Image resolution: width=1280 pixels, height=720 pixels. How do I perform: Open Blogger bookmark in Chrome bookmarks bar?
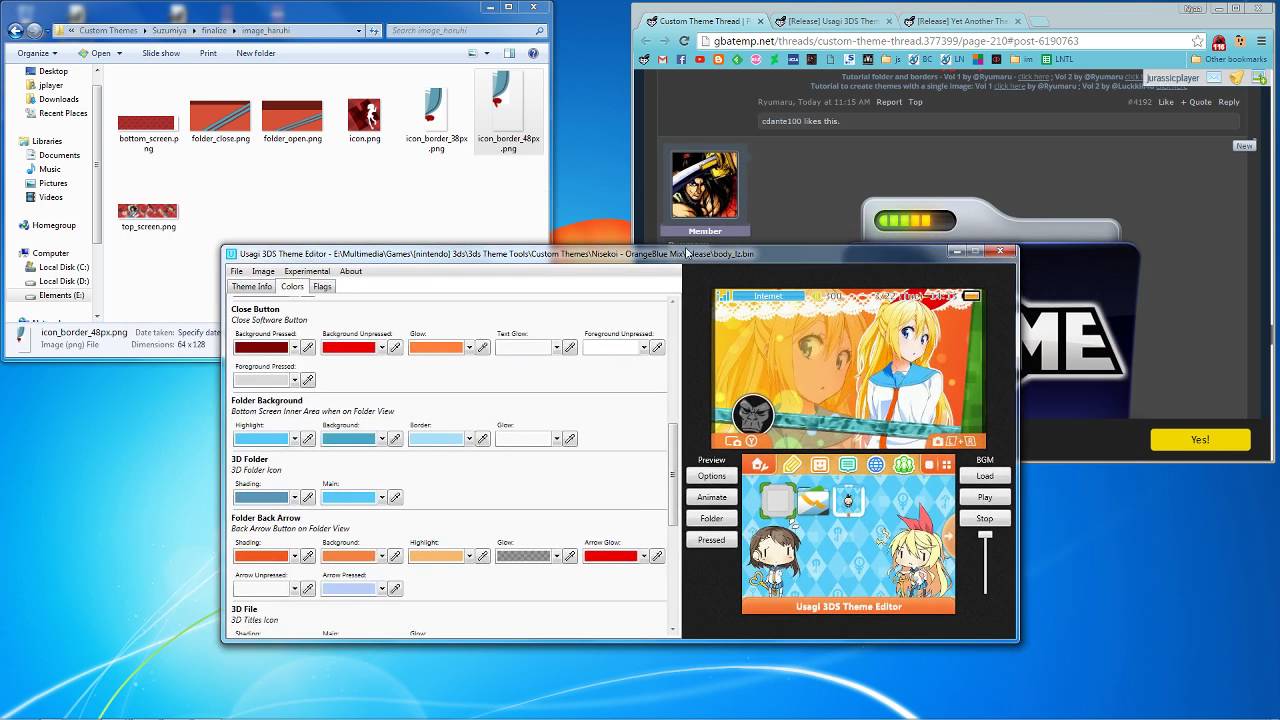[718, 60]
